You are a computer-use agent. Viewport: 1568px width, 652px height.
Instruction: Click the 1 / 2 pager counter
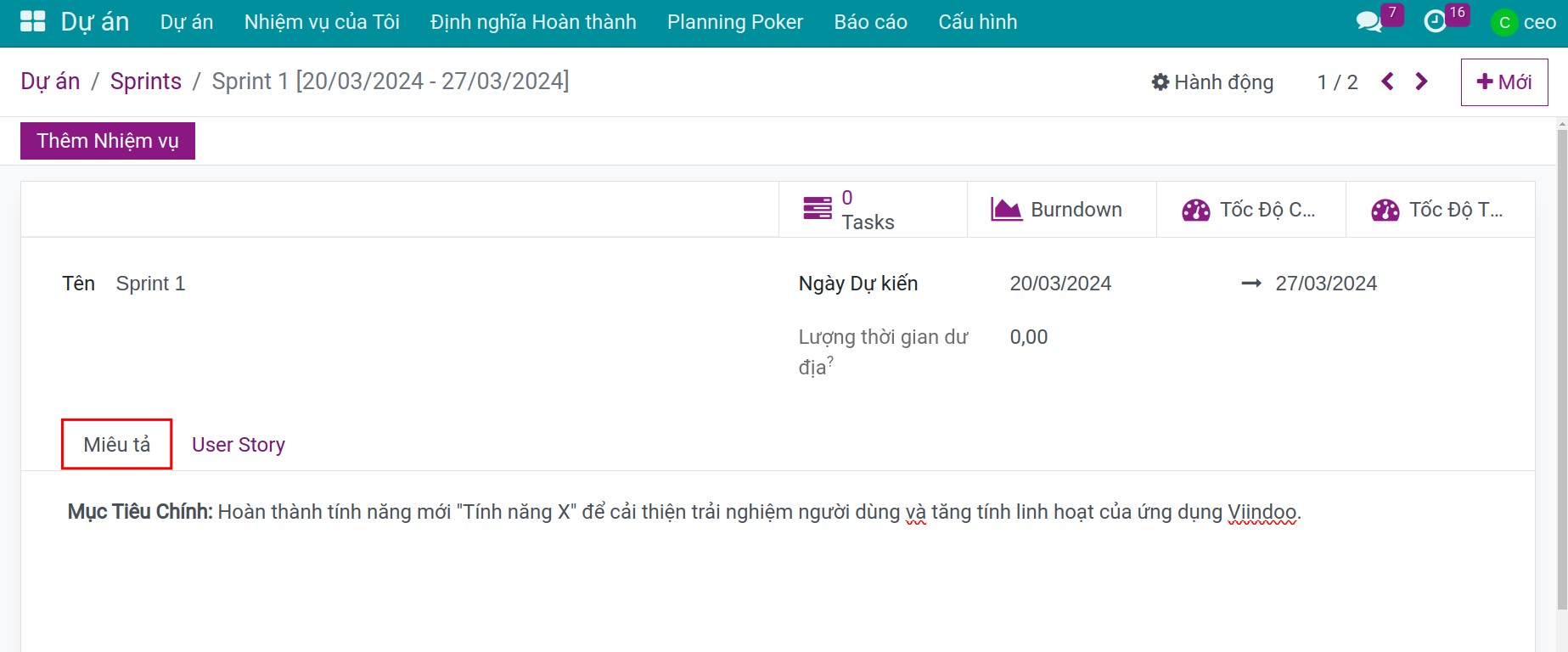coord(1338,82)
